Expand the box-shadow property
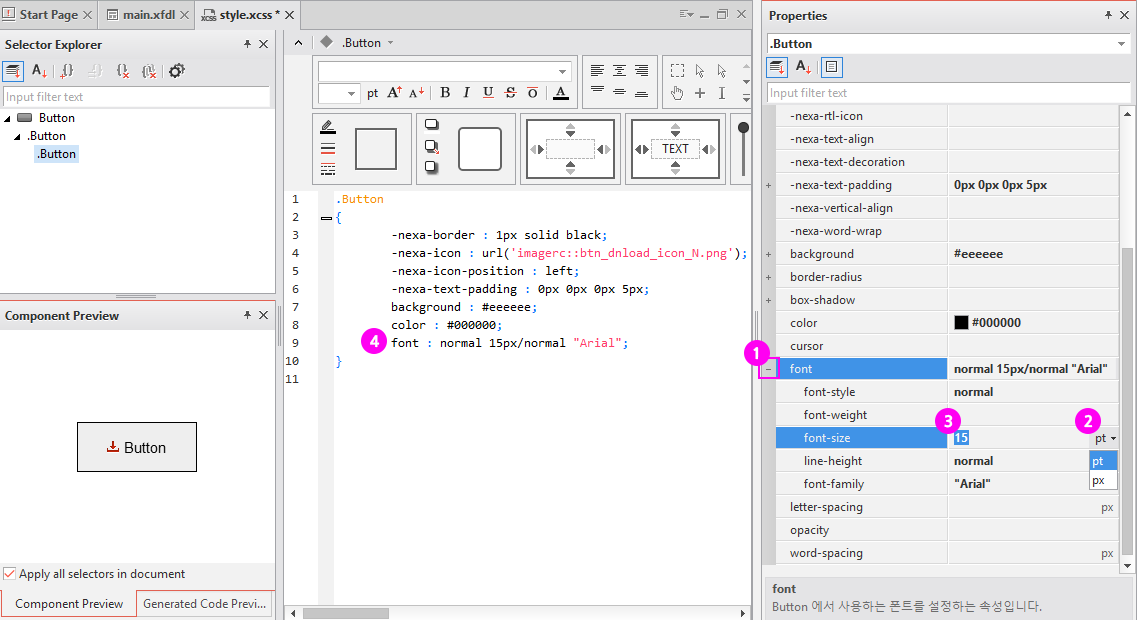The height and width of the screenshot is (620, 1137). click(x=769, y=300)
